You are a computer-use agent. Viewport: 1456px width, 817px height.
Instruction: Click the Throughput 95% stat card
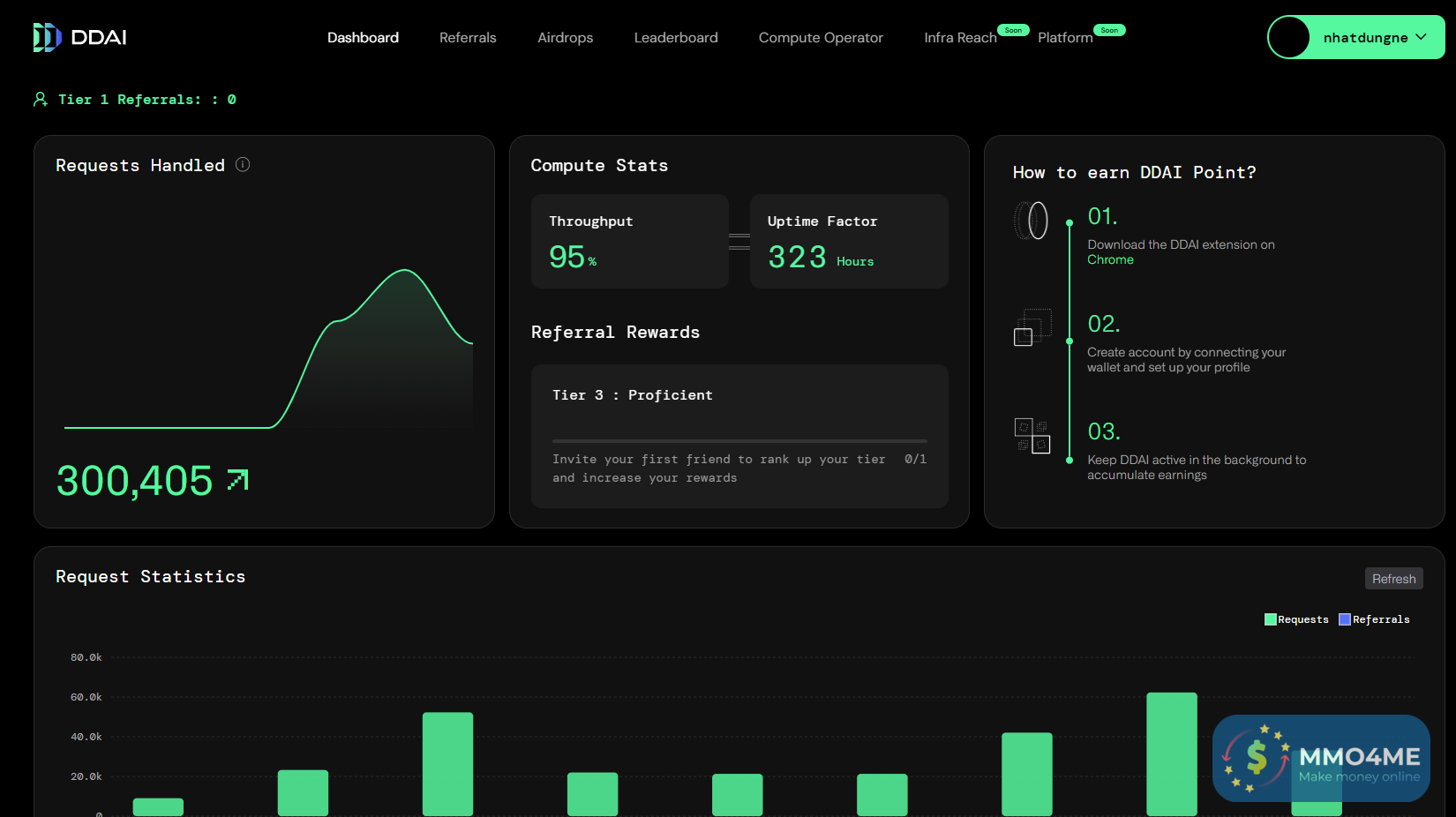629,241
